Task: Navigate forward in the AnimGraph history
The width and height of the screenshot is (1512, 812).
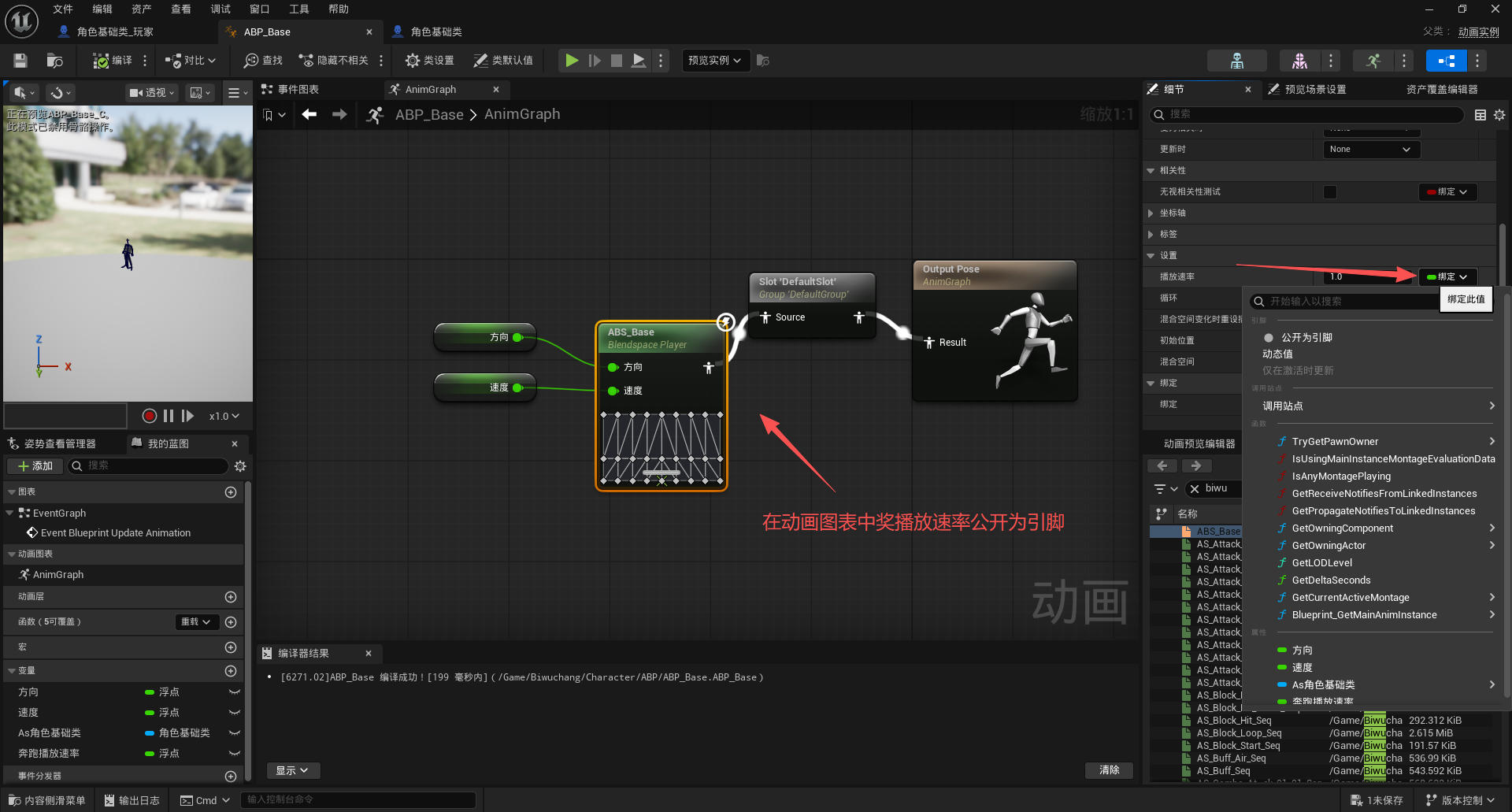Action: point(339,114)
